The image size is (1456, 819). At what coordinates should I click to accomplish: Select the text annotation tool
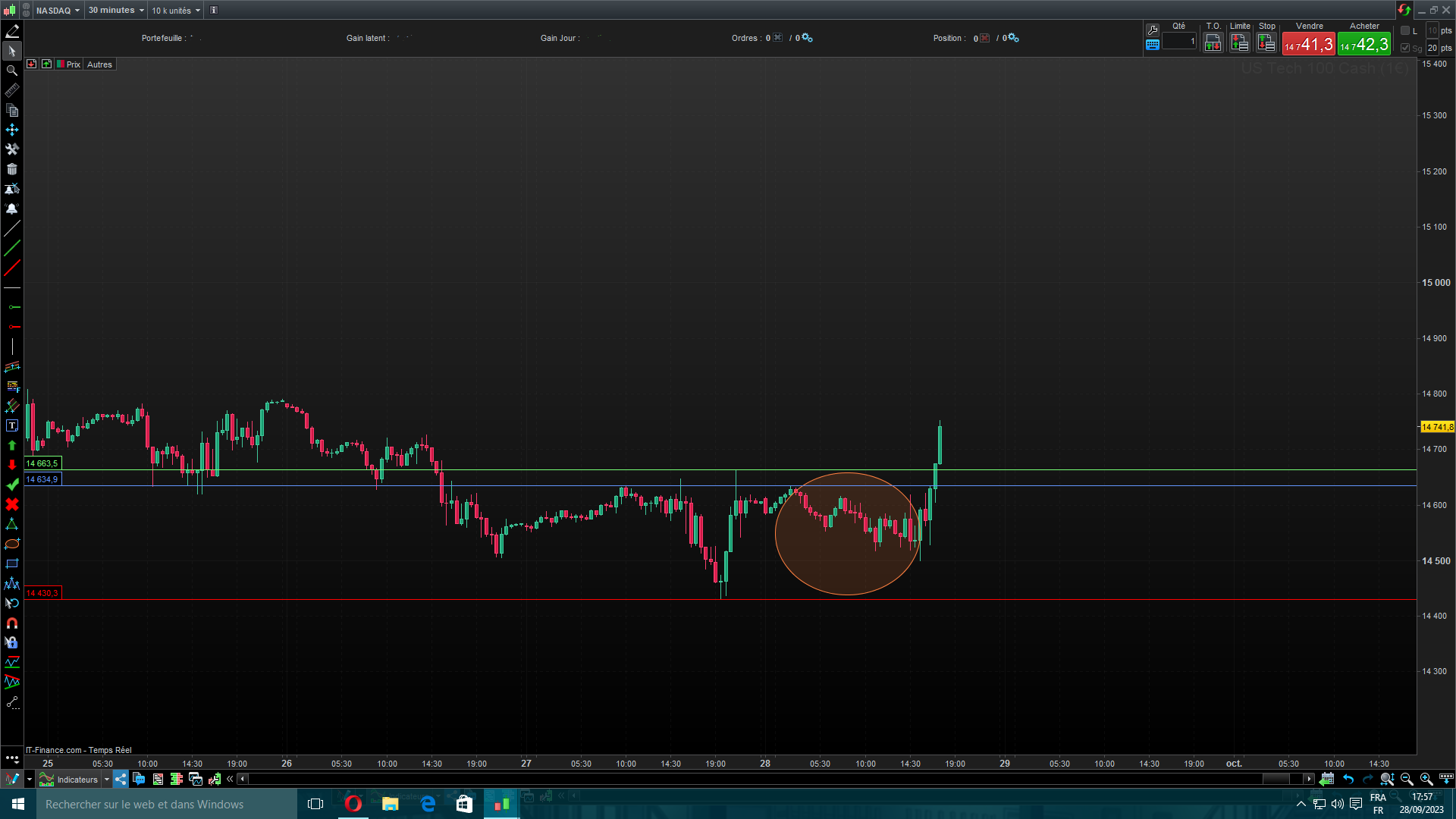[x=12, y=425]
